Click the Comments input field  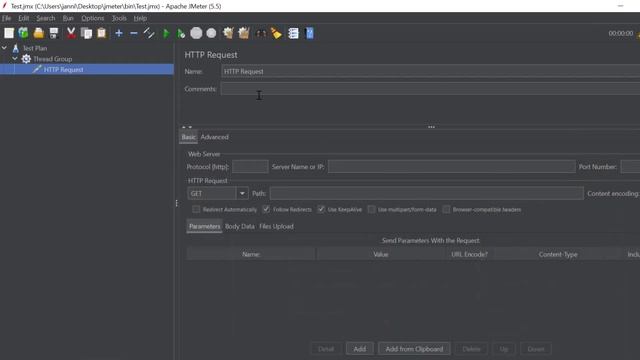tap(430, 89)
